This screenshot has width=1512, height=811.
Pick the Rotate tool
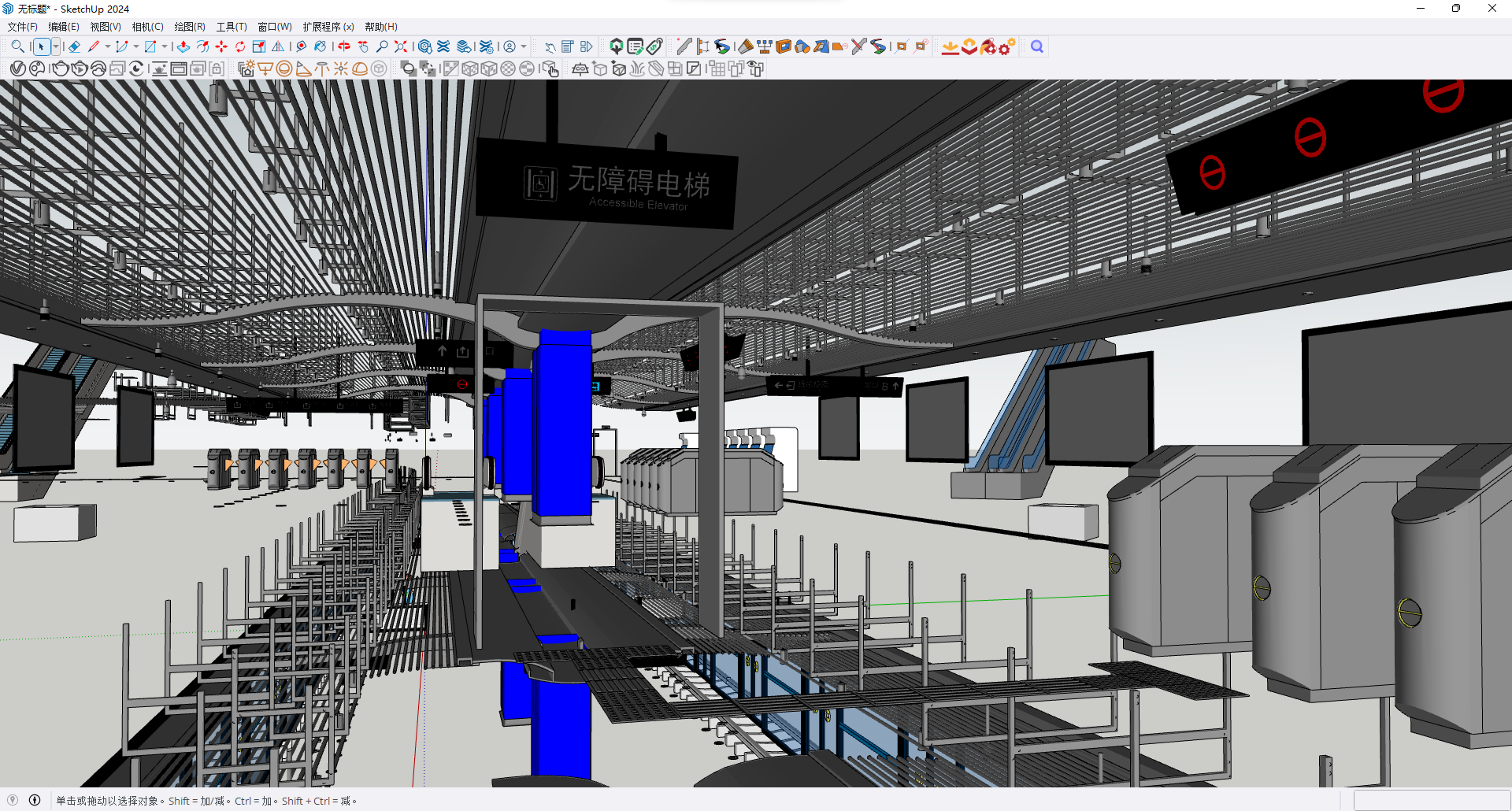click(x=240, y=47)
